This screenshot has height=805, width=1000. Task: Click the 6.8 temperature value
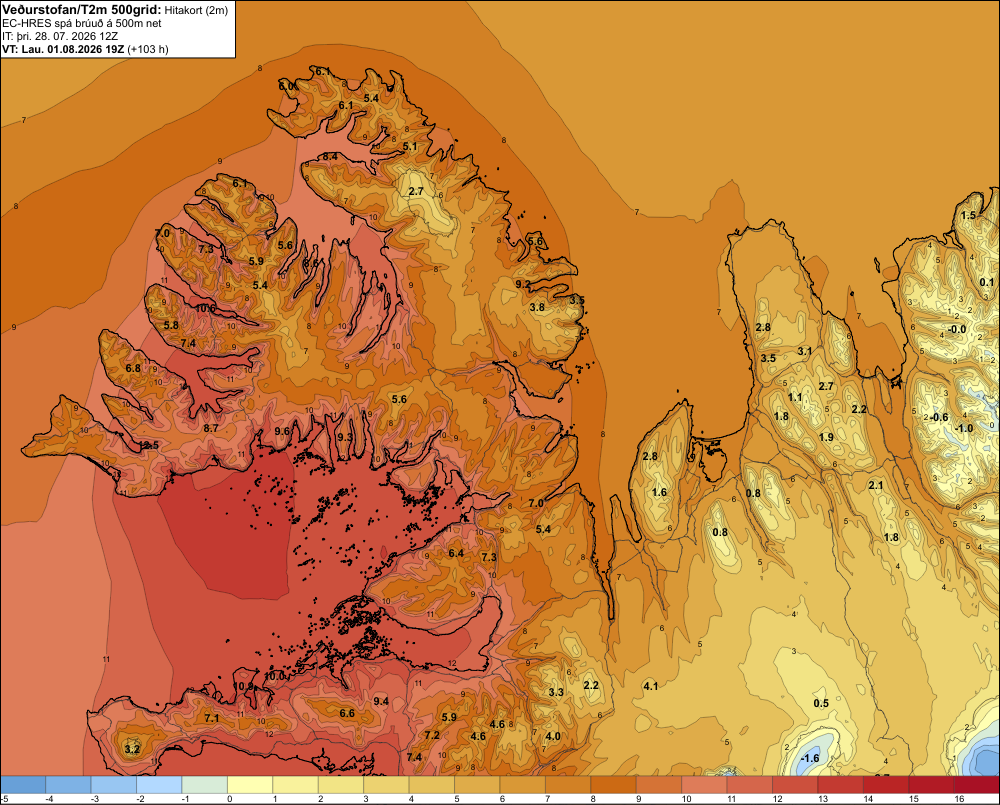coord(133,368)
